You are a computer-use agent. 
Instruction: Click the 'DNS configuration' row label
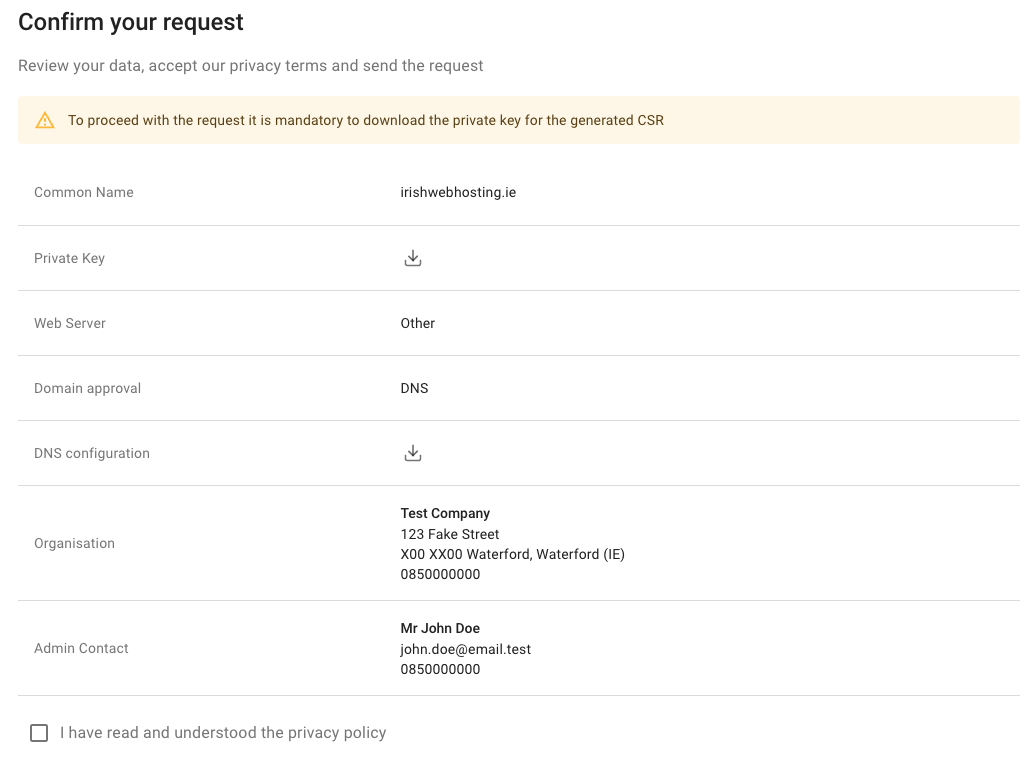click(92, 453)
